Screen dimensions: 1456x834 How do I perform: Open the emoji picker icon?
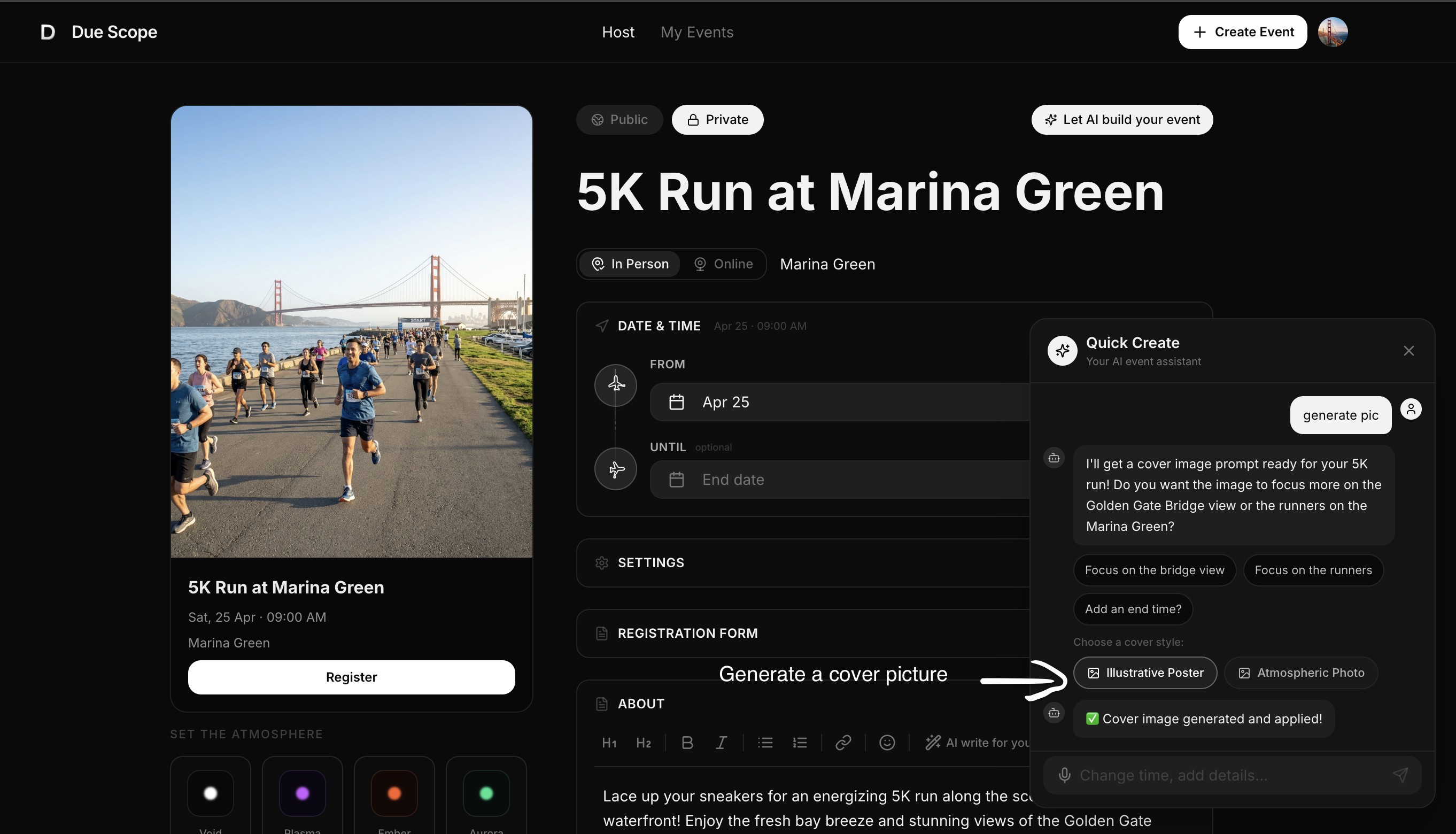(887, 743)
